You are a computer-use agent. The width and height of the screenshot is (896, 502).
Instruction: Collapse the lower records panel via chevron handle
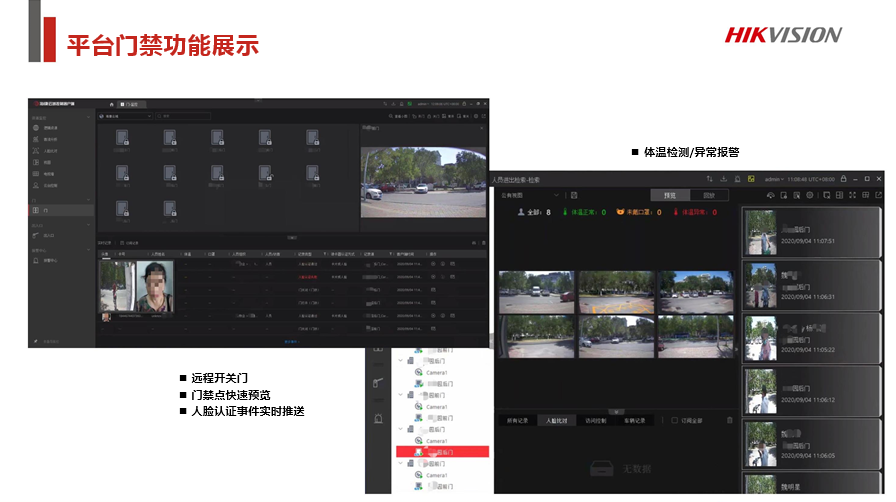click(616, 412)
